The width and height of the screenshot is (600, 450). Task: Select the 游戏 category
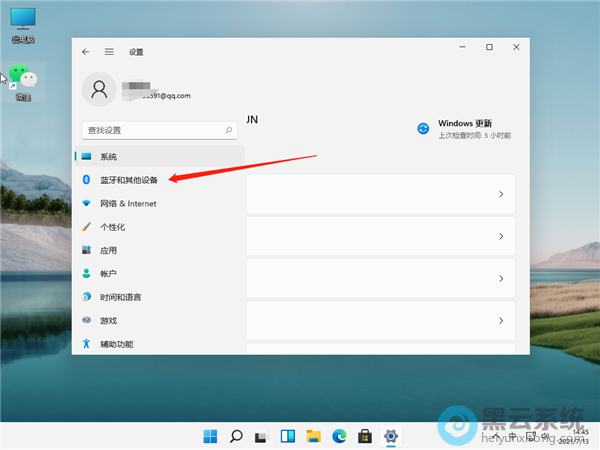(x=108, y=321)
